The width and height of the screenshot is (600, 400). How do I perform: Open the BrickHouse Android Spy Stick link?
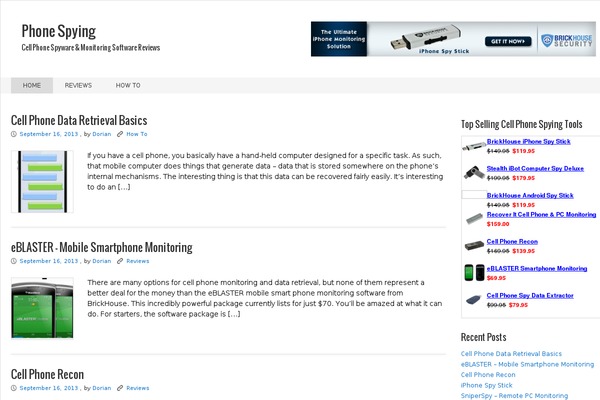coord(530,196)
